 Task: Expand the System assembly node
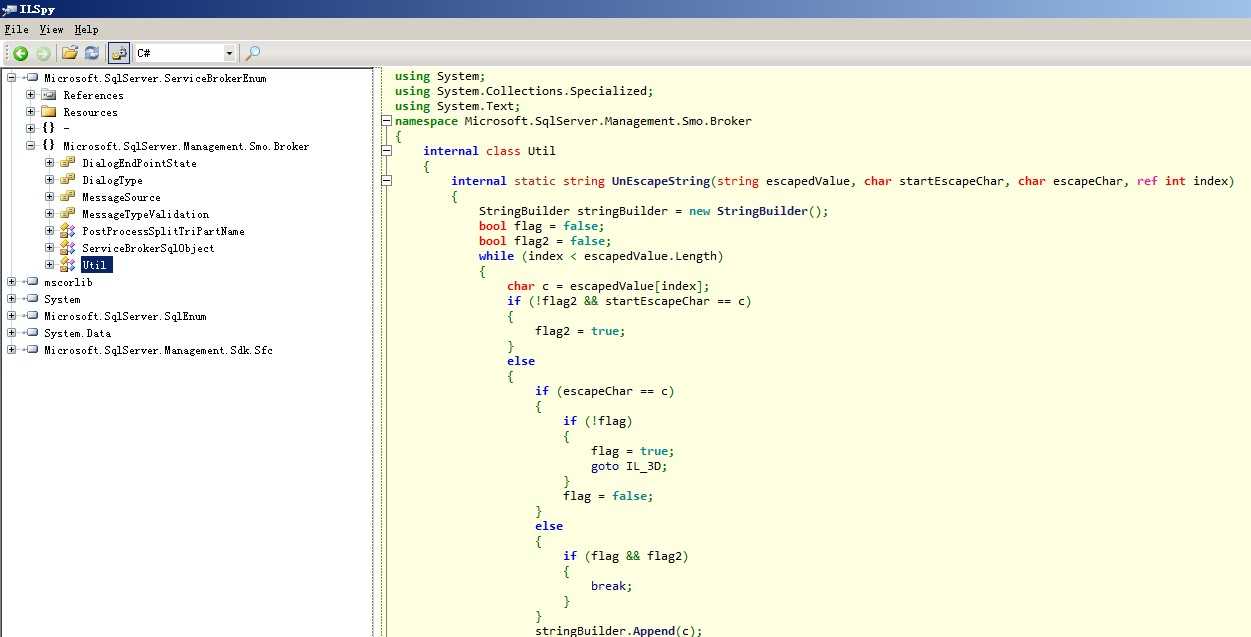[x=11, y=299]
